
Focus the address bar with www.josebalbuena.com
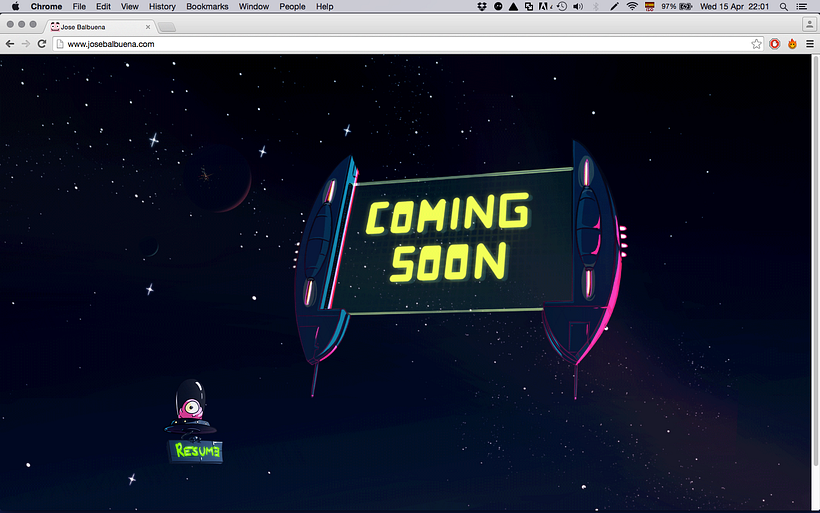pyautogui.click(x=408, y=44)
